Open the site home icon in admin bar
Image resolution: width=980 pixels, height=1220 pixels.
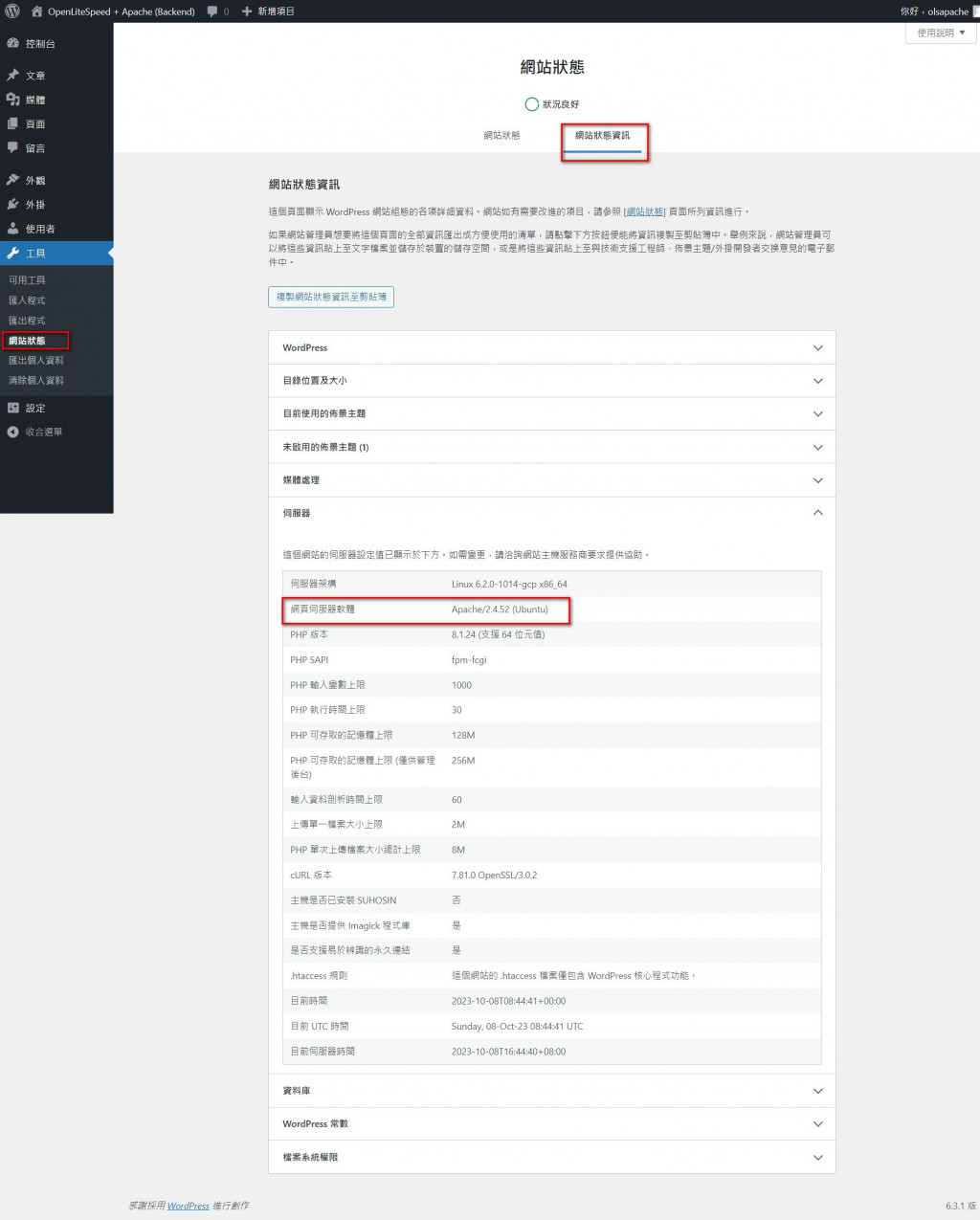[x=37, y=11]
